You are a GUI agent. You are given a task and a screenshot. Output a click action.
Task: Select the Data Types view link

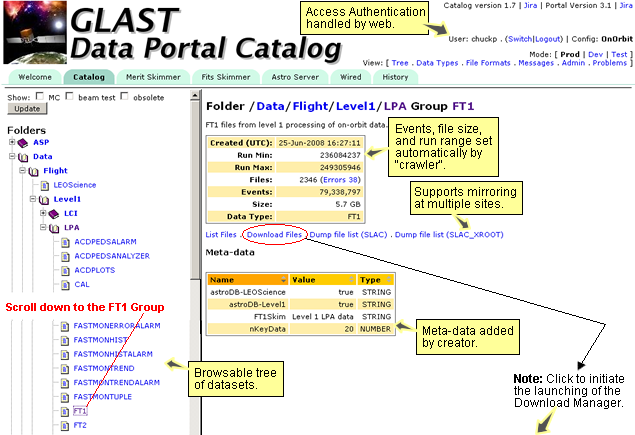(437, 63)
